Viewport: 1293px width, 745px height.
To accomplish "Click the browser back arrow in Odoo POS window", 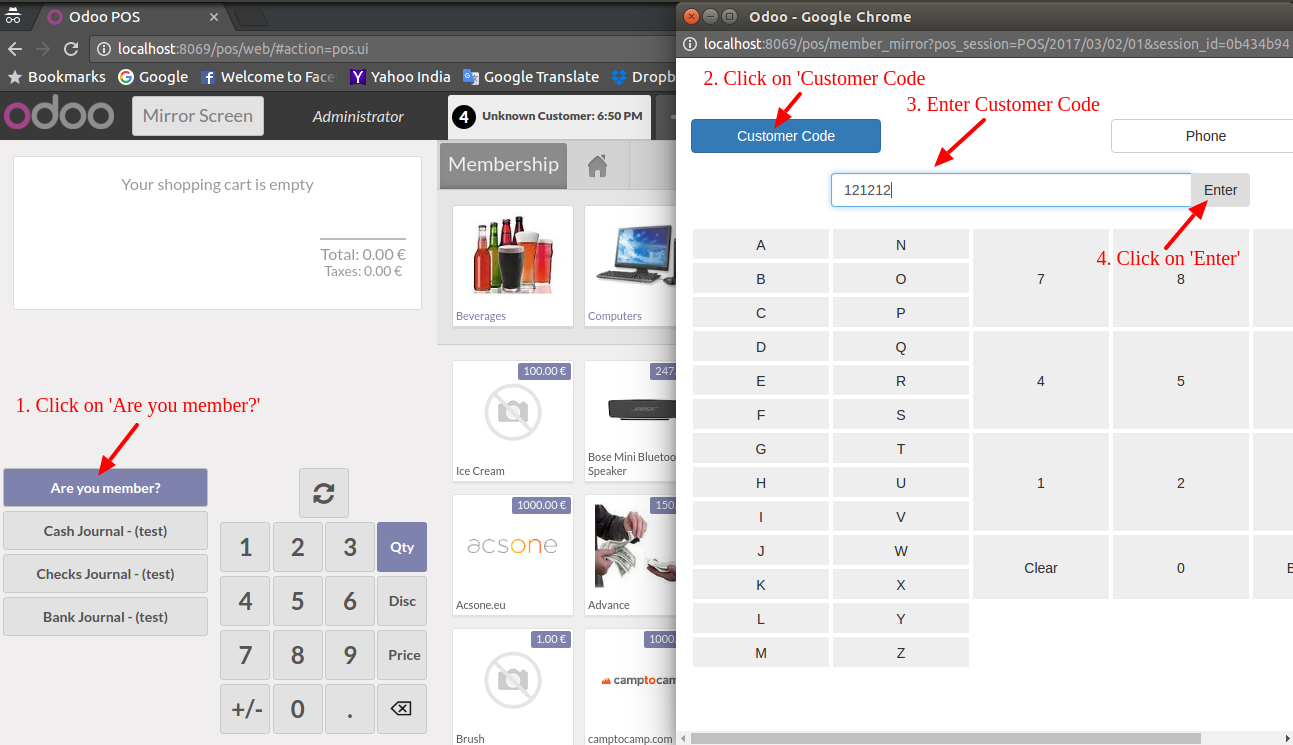I will 14,49.
